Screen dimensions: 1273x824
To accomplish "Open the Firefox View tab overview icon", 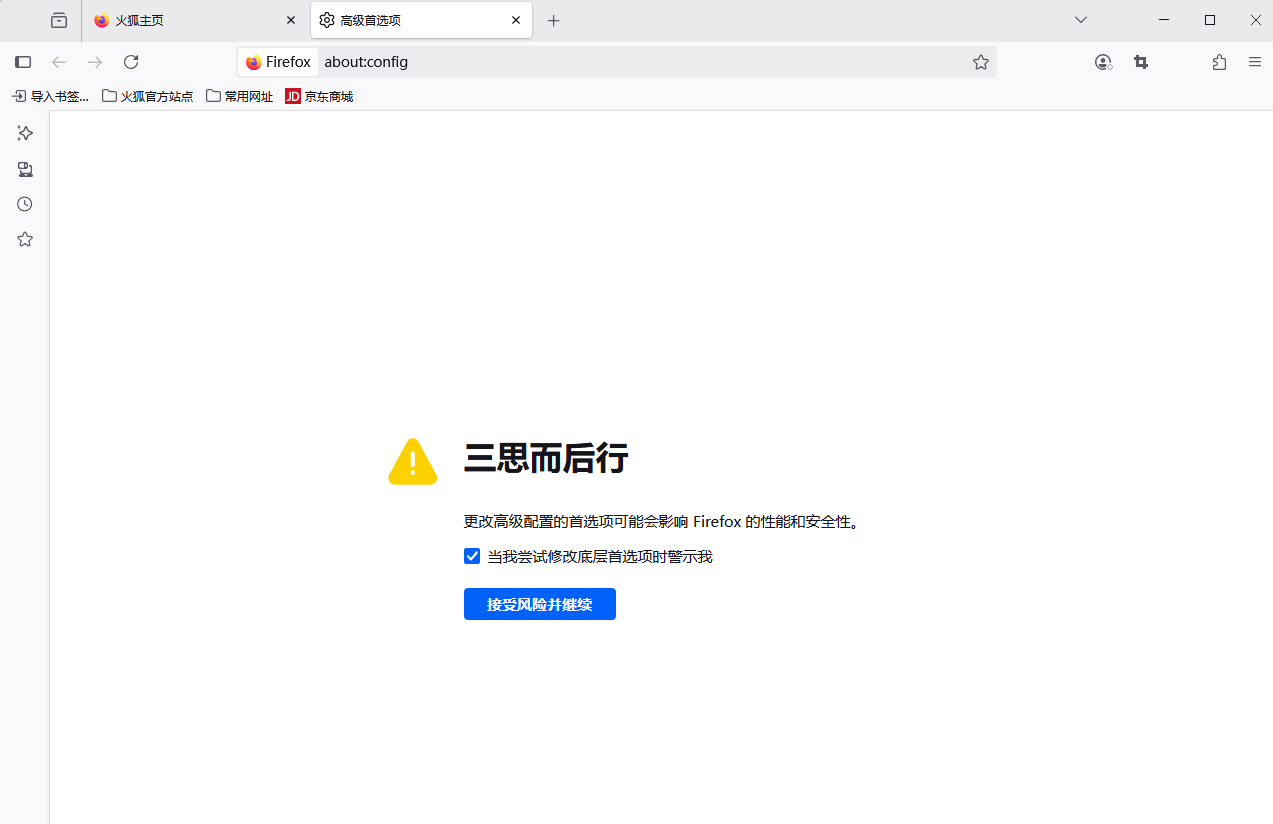I will click(59, 20).
